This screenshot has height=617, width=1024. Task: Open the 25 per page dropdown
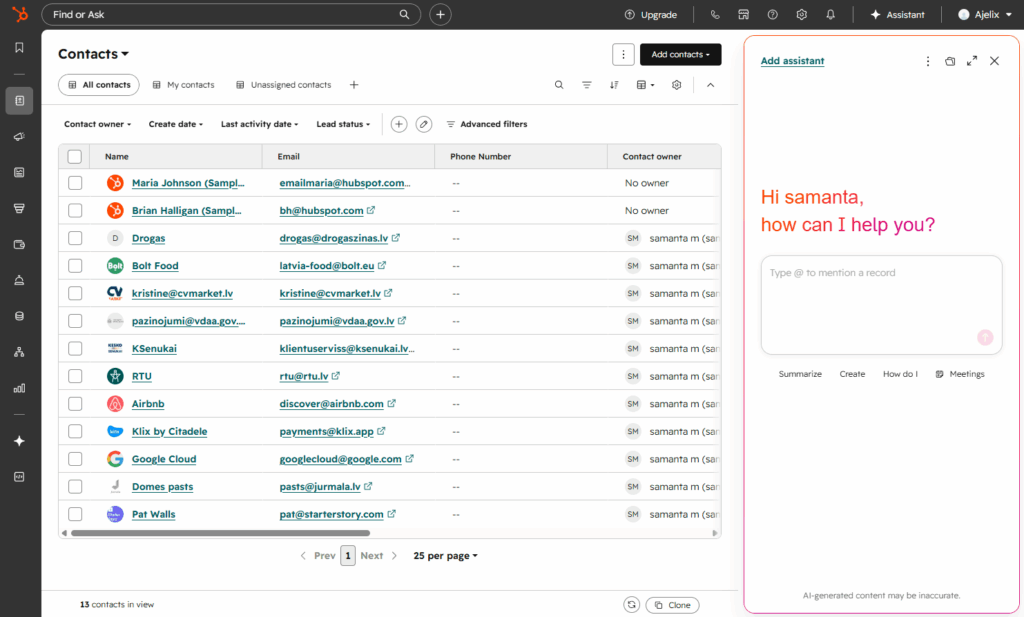(444, 555)
